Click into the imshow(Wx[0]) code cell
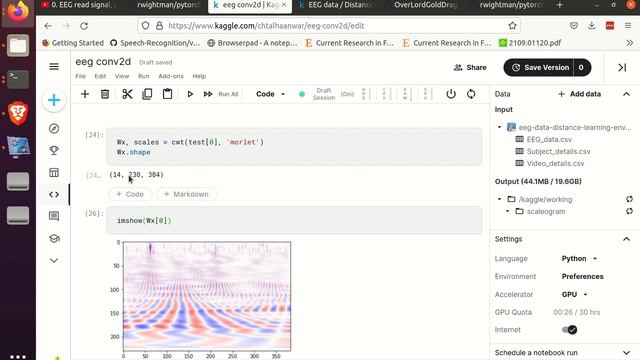 click(x=294, y=220)
